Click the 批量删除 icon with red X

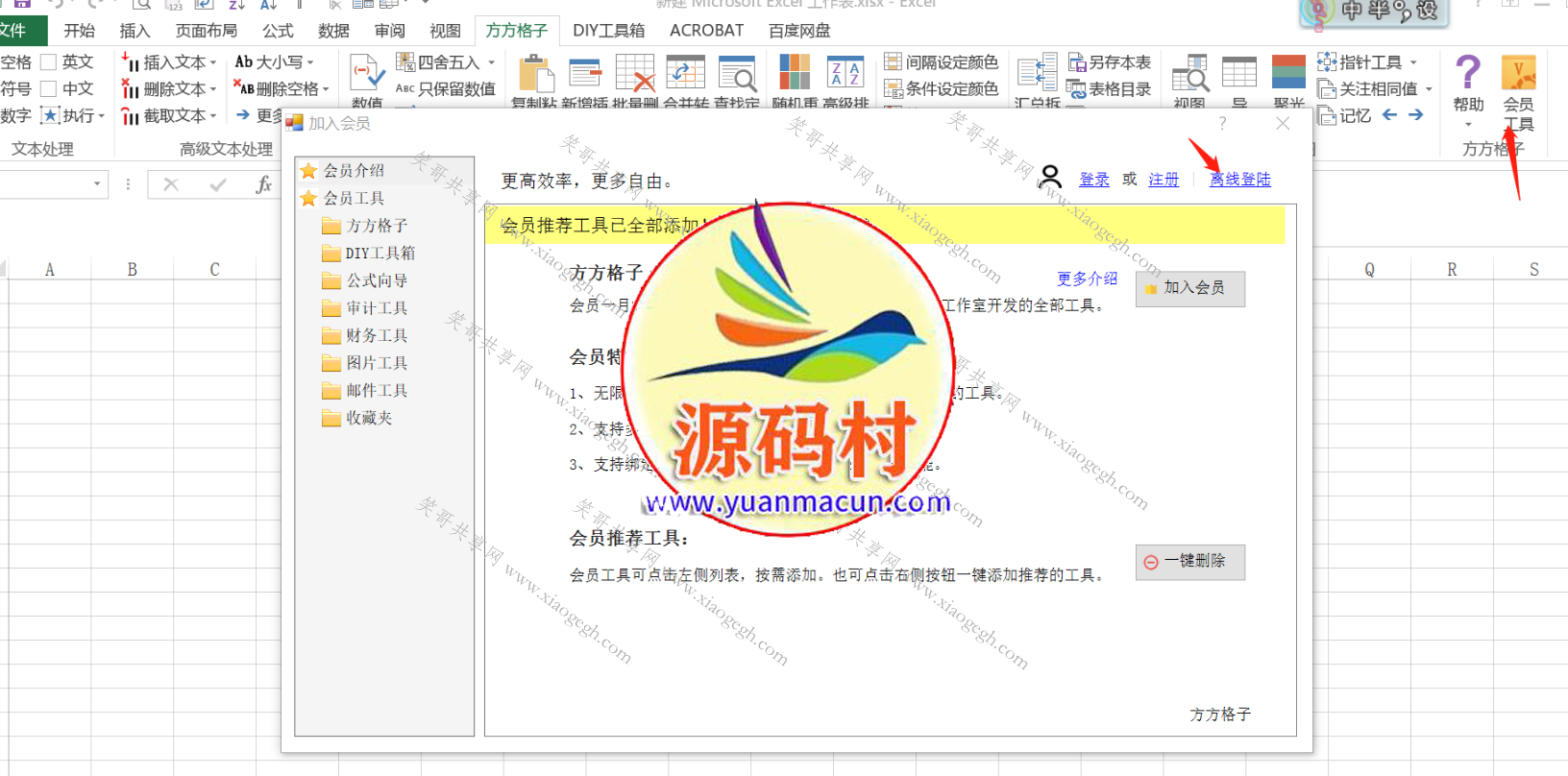click(634, 73)
